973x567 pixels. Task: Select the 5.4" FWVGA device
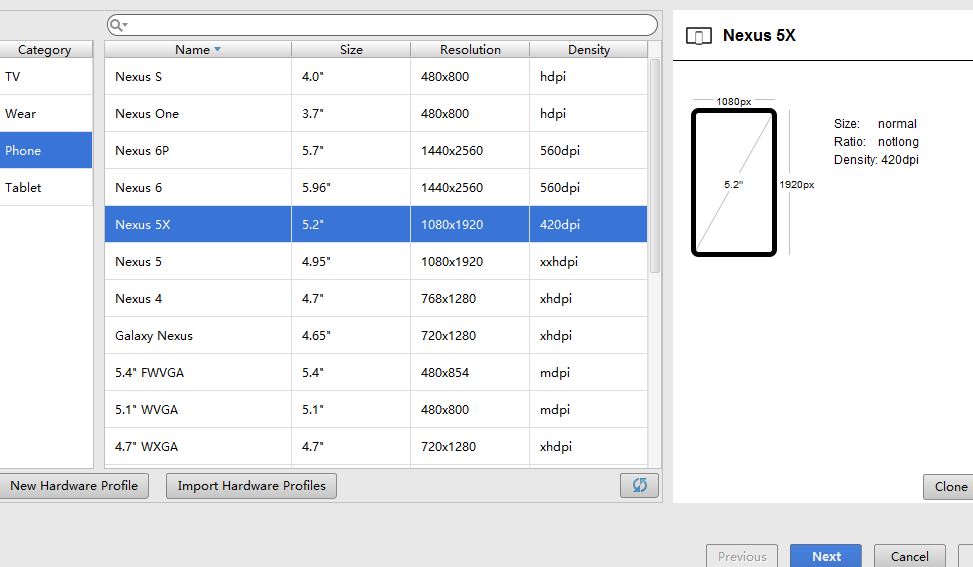[x=376, y=372]
